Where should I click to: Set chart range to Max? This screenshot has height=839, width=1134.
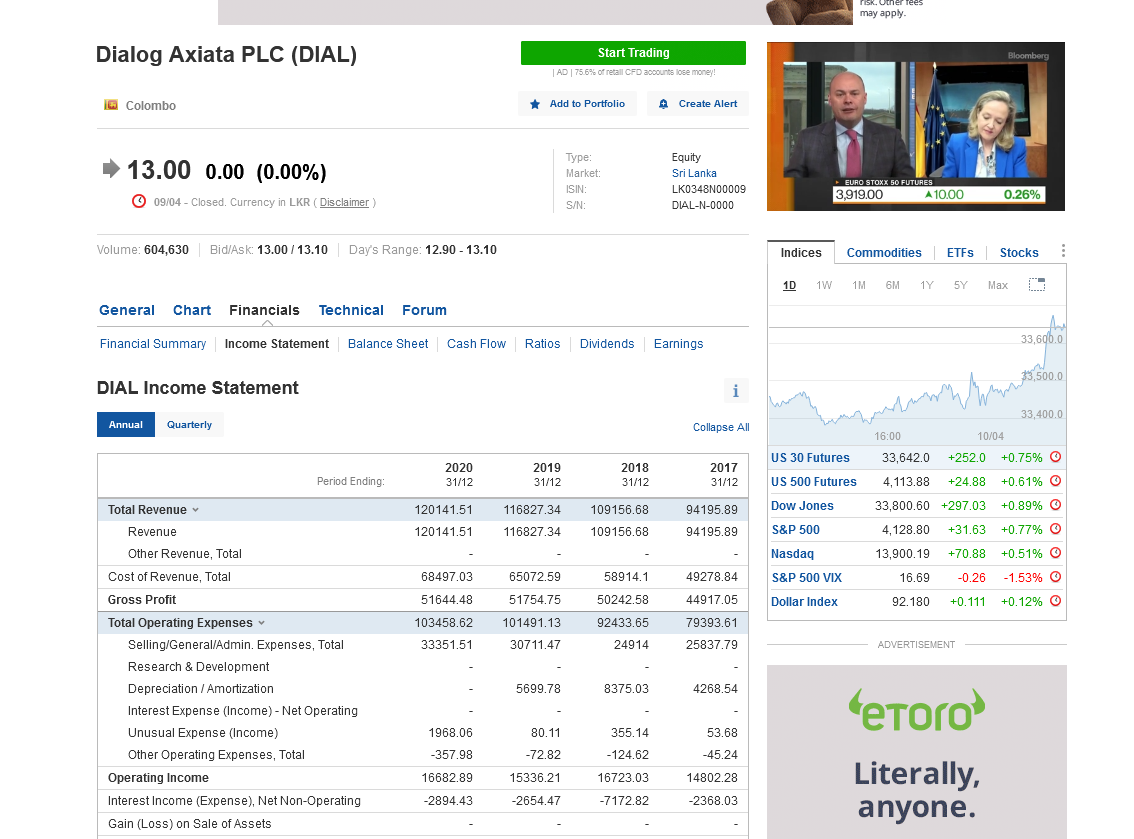point(997,286)
